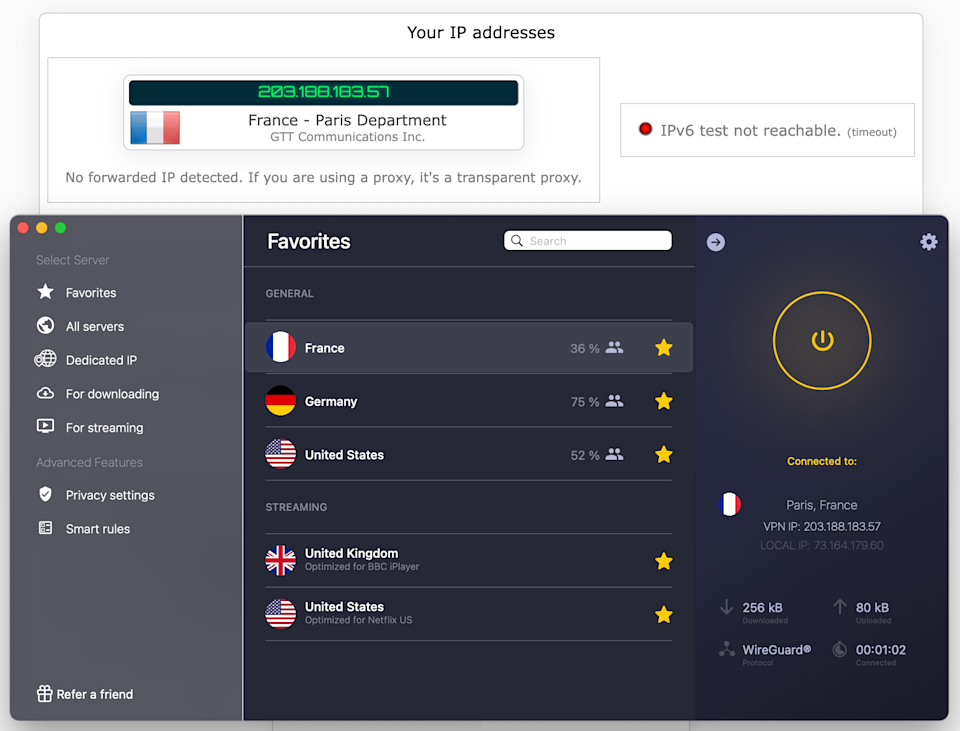Open Smart rules icon in sidebar
This screenshot has height=731, width=960.
pos(45,528)
